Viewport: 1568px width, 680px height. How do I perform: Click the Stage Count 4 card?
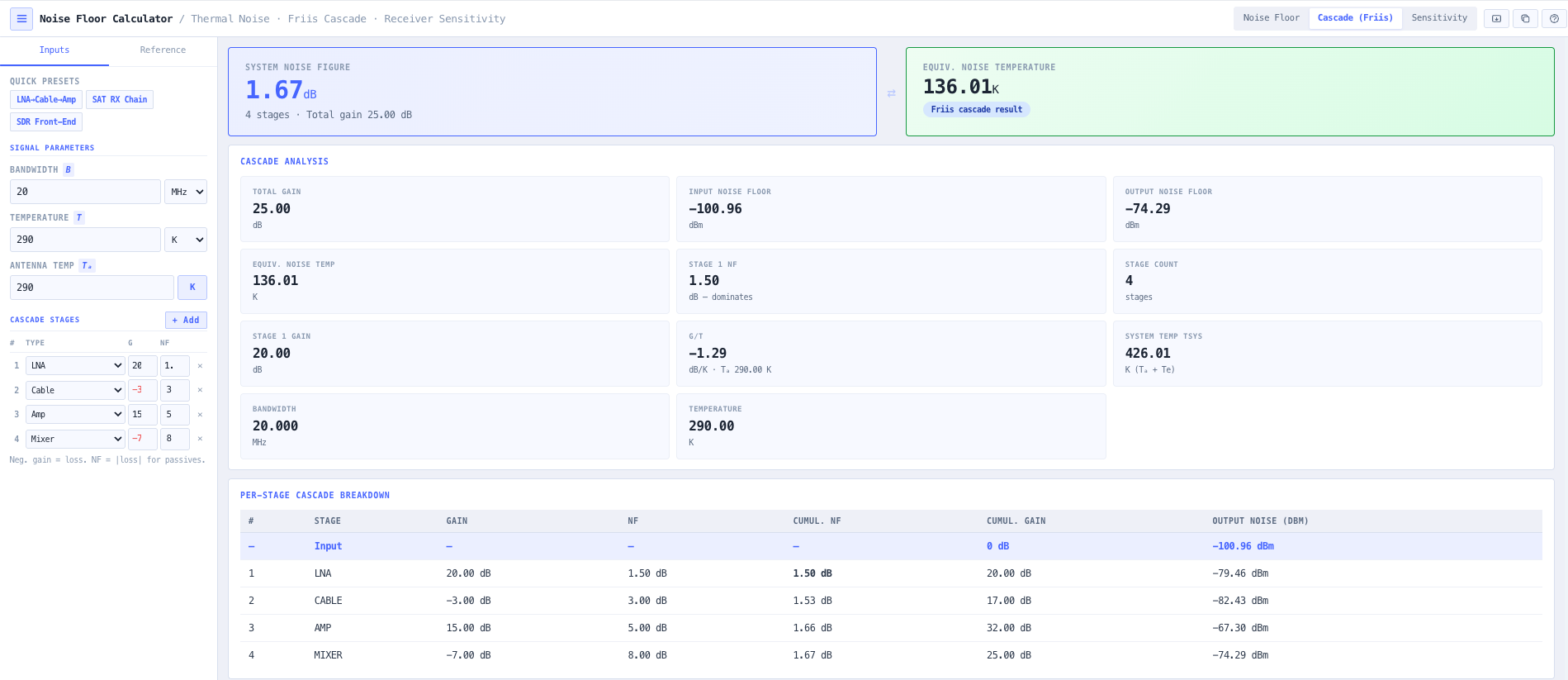click(1327, 281)
